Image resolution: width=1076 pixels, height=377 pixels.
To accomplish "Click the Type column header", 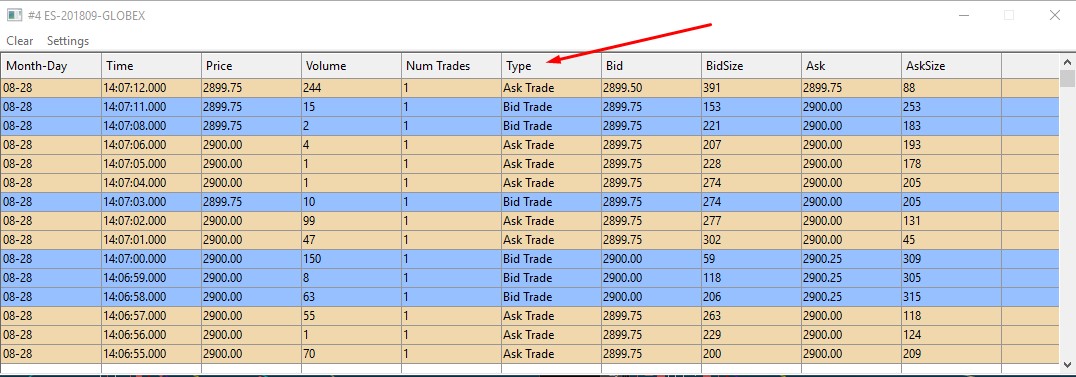I will pyautogui.click(x=552, y=66).
